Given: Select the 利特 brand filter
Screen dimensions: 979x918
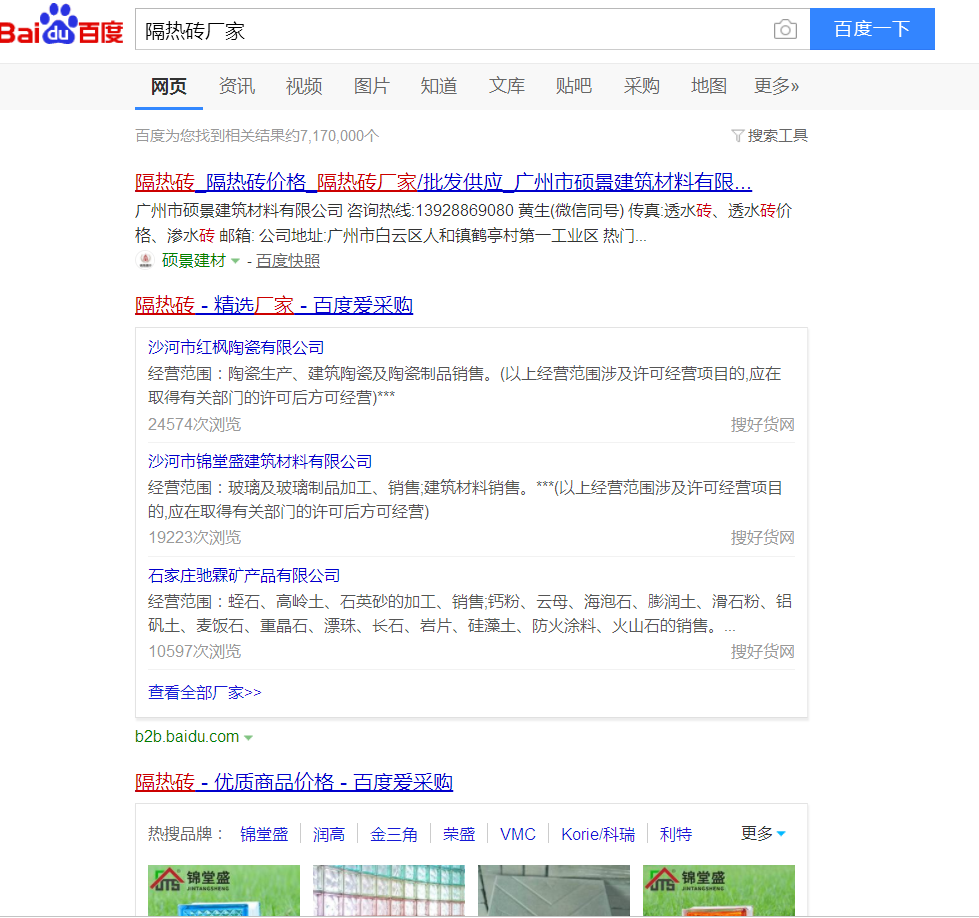Looking at the screenshot, I should 676,834.
